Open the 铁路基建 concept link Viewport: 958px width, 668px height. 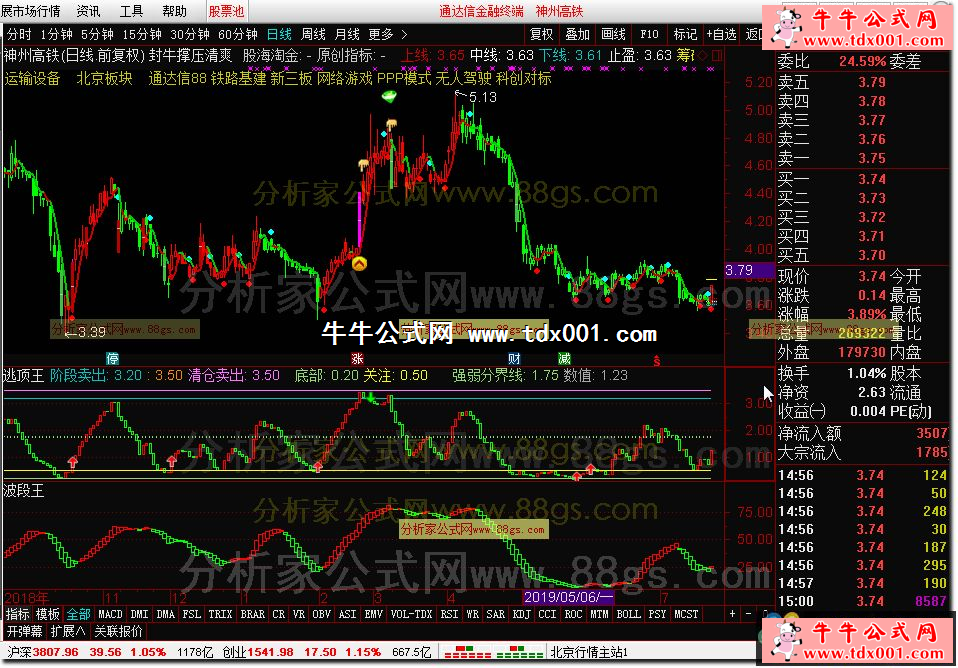coord(238,78)
